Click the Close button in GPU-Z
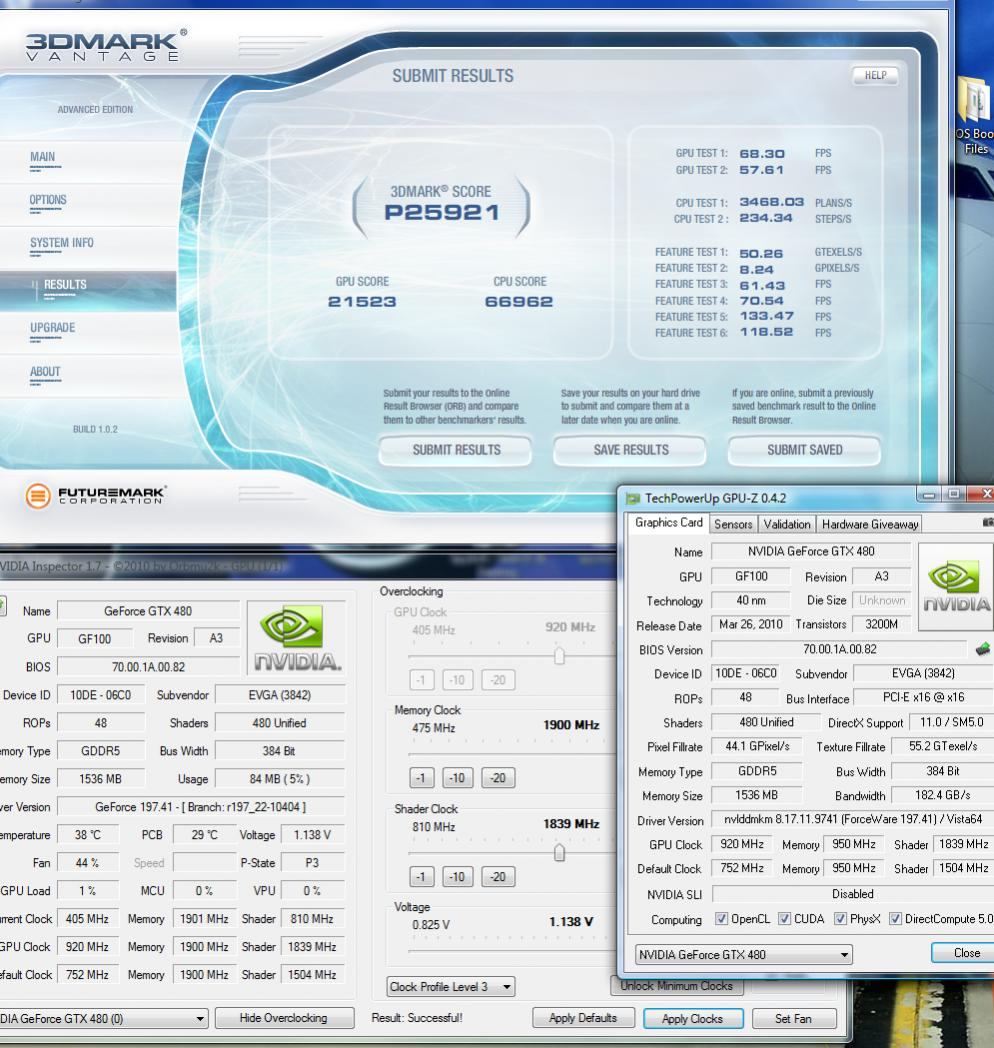This screenshot has height=1048, width=994. (x=965, y=952)
